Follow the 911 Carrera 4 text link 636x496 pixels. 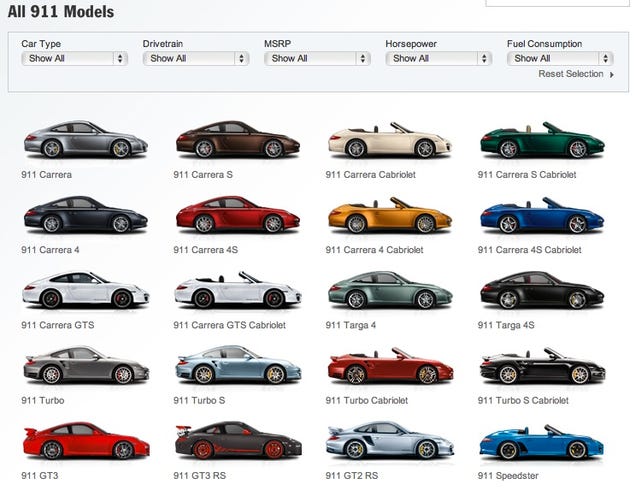50,250
